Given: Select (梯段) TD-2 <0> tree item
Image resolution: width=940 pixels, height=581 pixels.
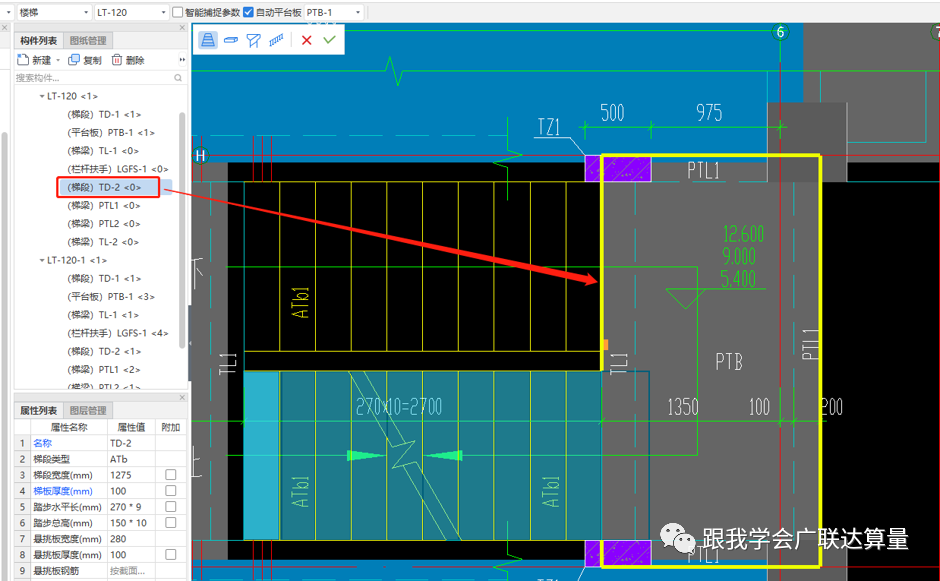Looking at the screenshot, I should pyautogui.click(x=104, y=187).
